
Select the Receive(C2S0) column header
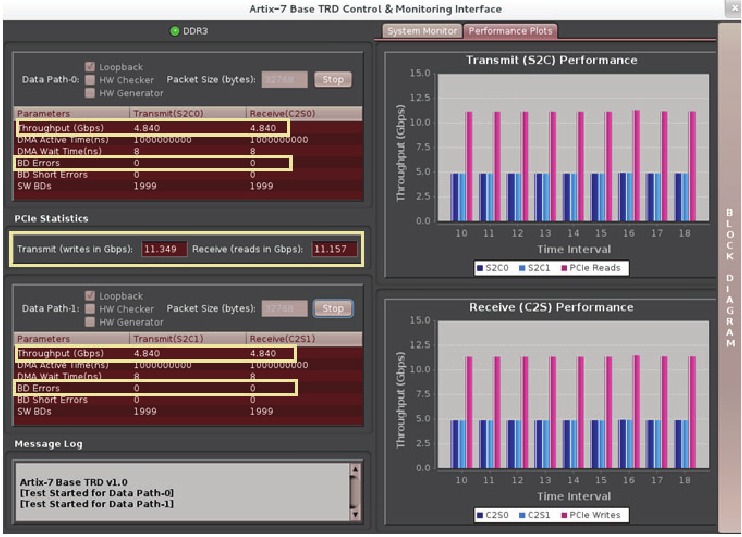pos(304,114)
